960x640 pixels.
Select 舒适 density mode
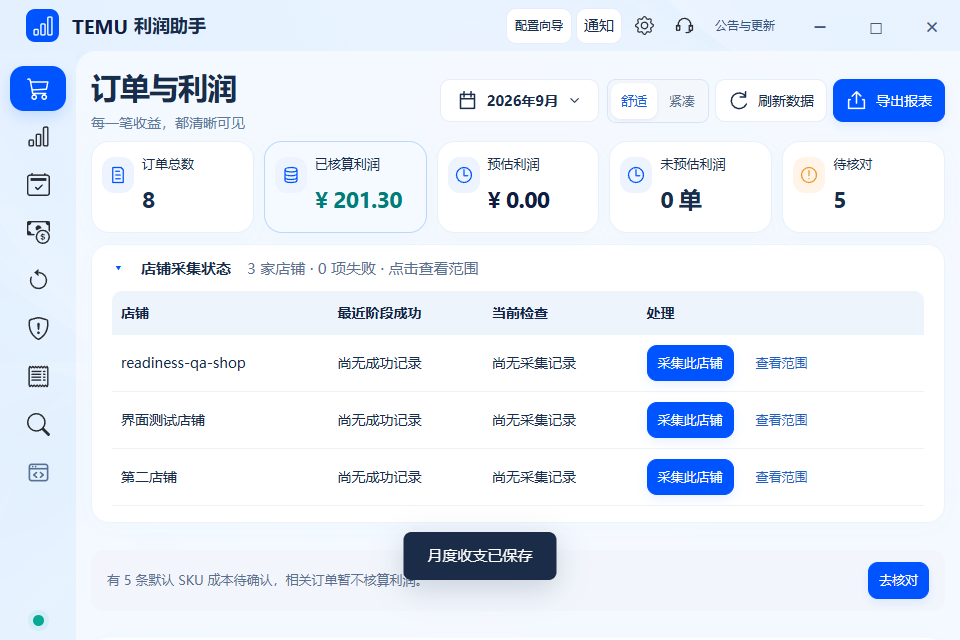634,101
